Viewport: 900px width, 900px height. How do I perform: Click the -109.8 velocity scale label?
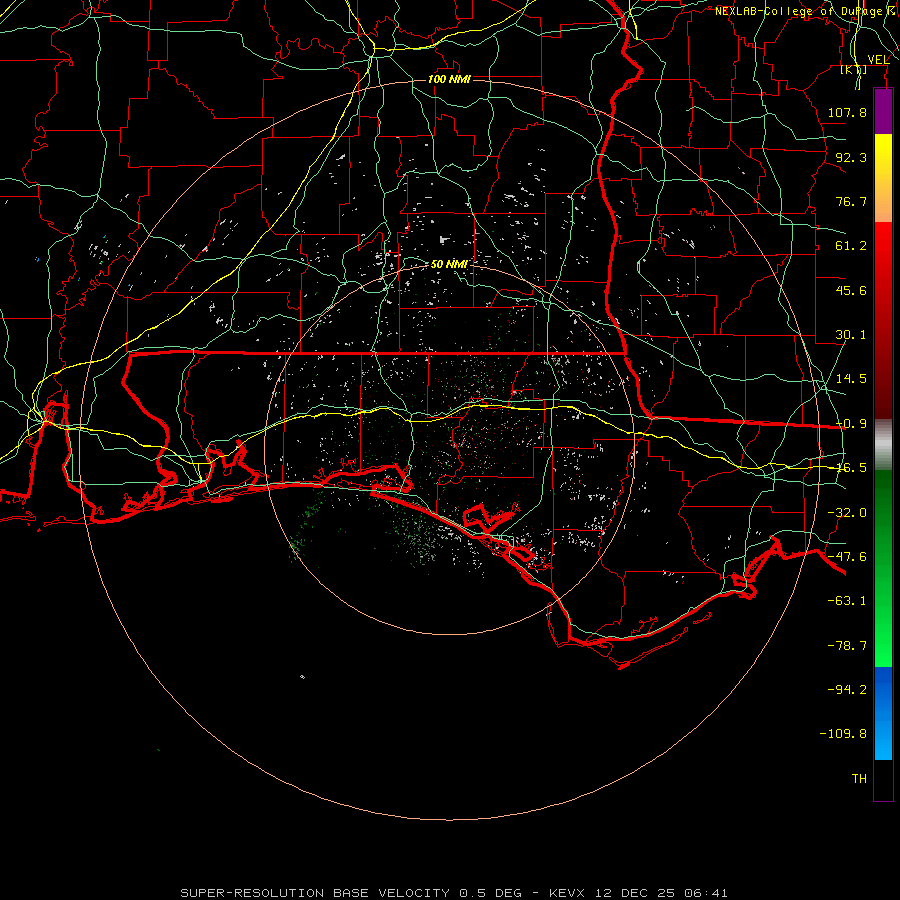tap(843, 734)
